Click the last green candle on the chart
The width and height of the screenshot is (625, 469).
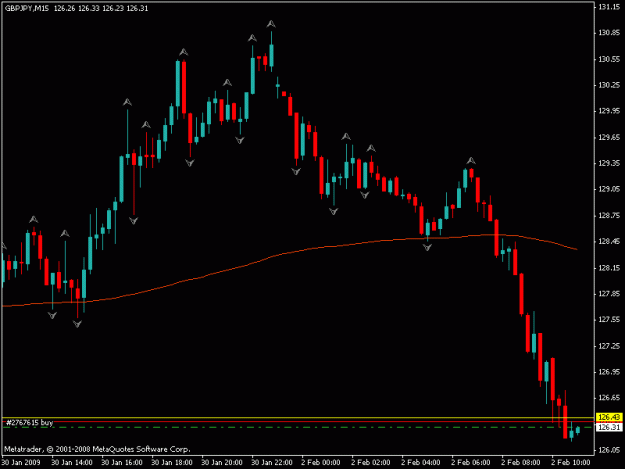coord(578,430)
